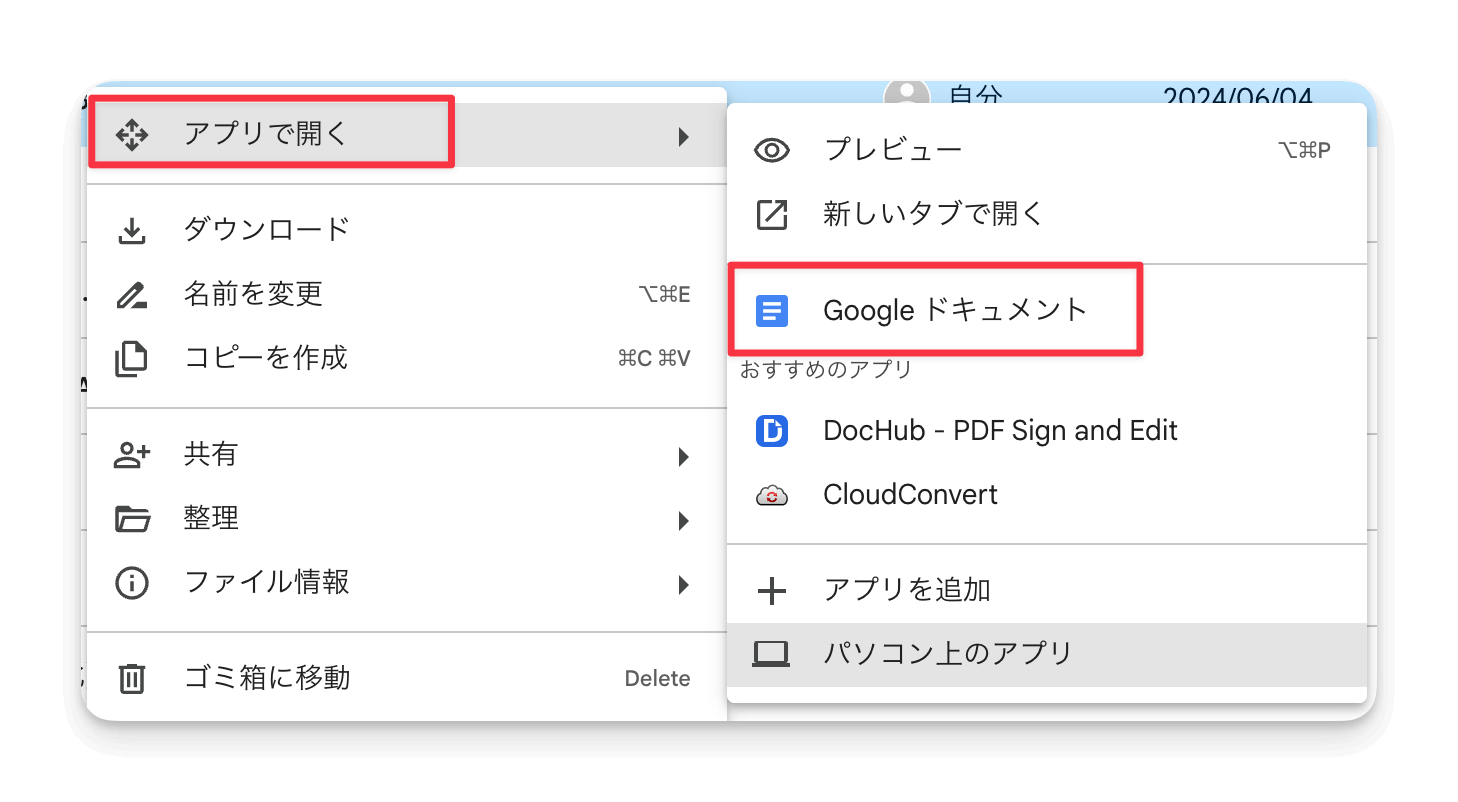Screen dimensions: 1458x802
Task: Choose DocHub - PDF Sign and Edit
Action: (x=1047, y=431)
